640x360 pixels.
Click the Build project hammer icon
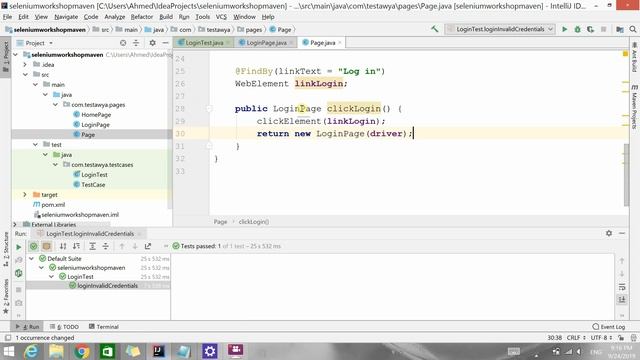click(435, 29)
